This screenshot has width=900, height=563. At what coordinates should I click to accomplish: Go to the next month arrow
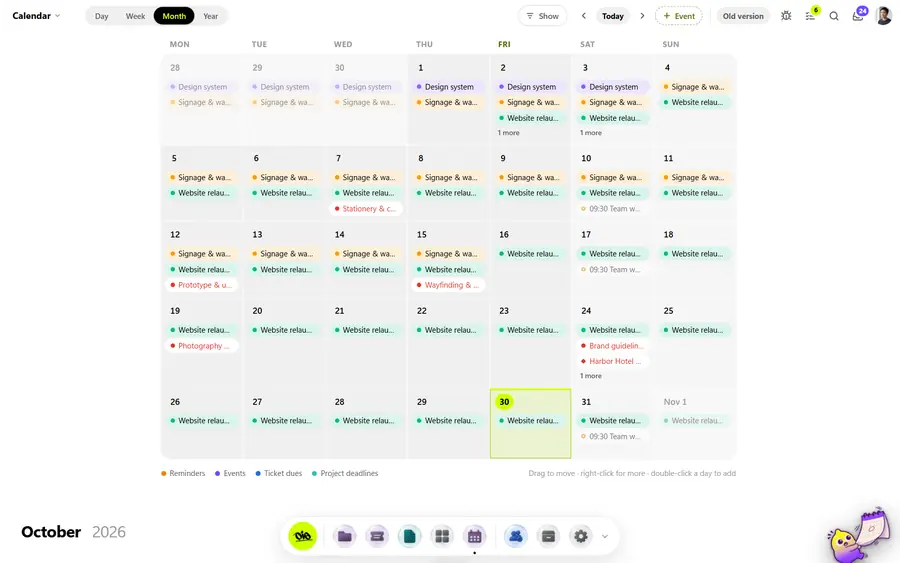click(x=642, y=16)
